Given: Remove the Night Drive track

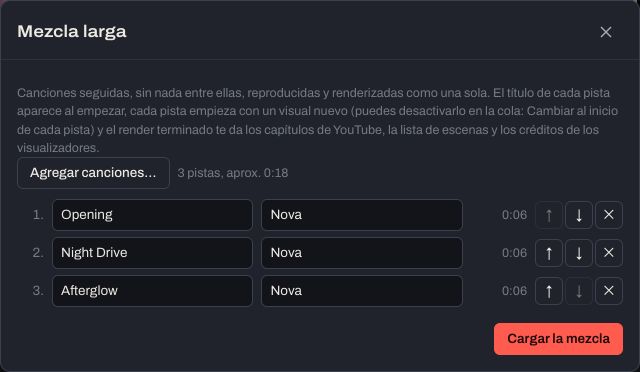Looking at the screenshot, I should pyautogui.click(x=609, y=253).
